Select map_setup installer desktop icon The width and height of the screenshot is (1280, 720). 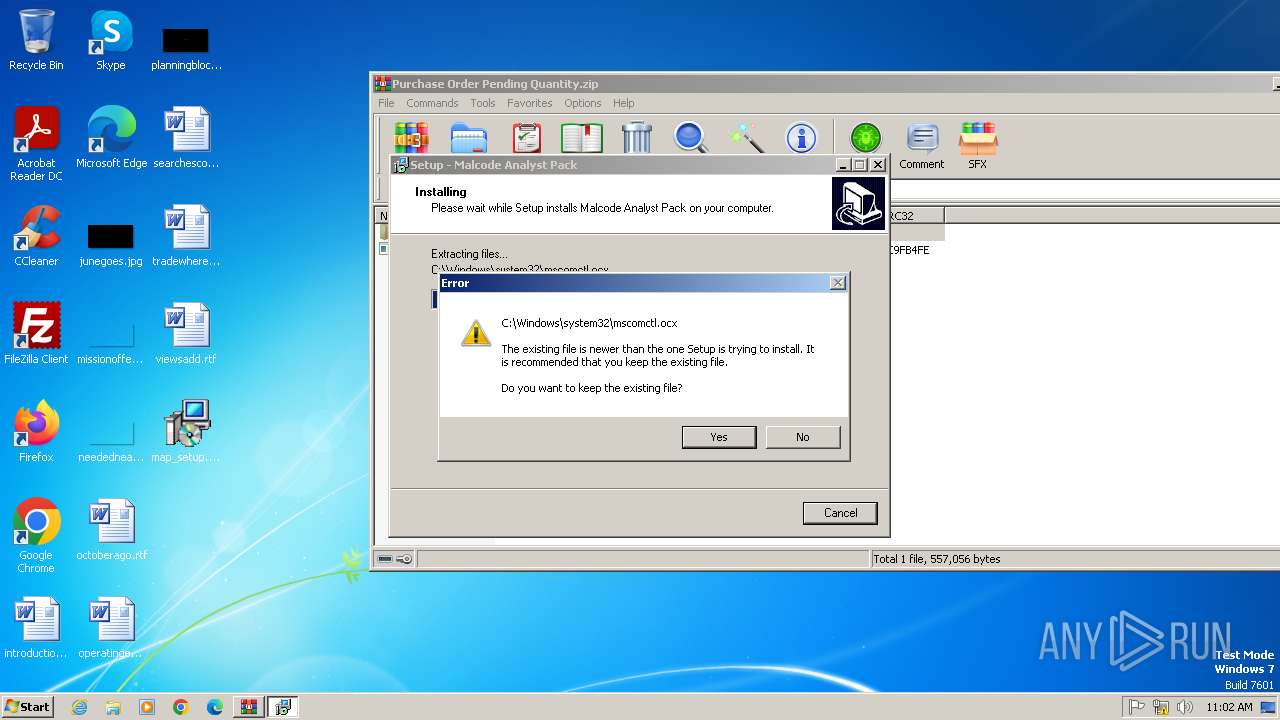[186, 432]
